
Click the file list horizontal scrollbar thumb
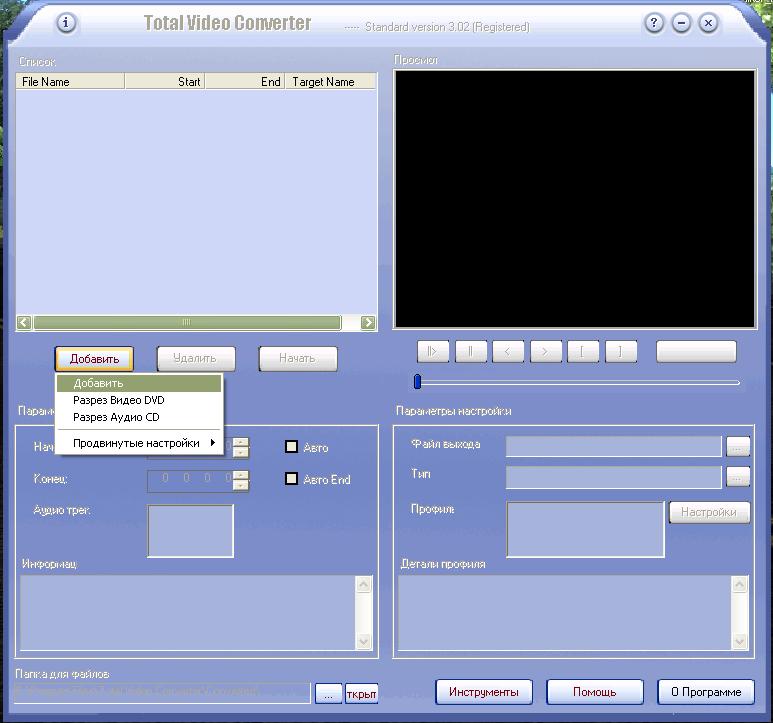187,322
